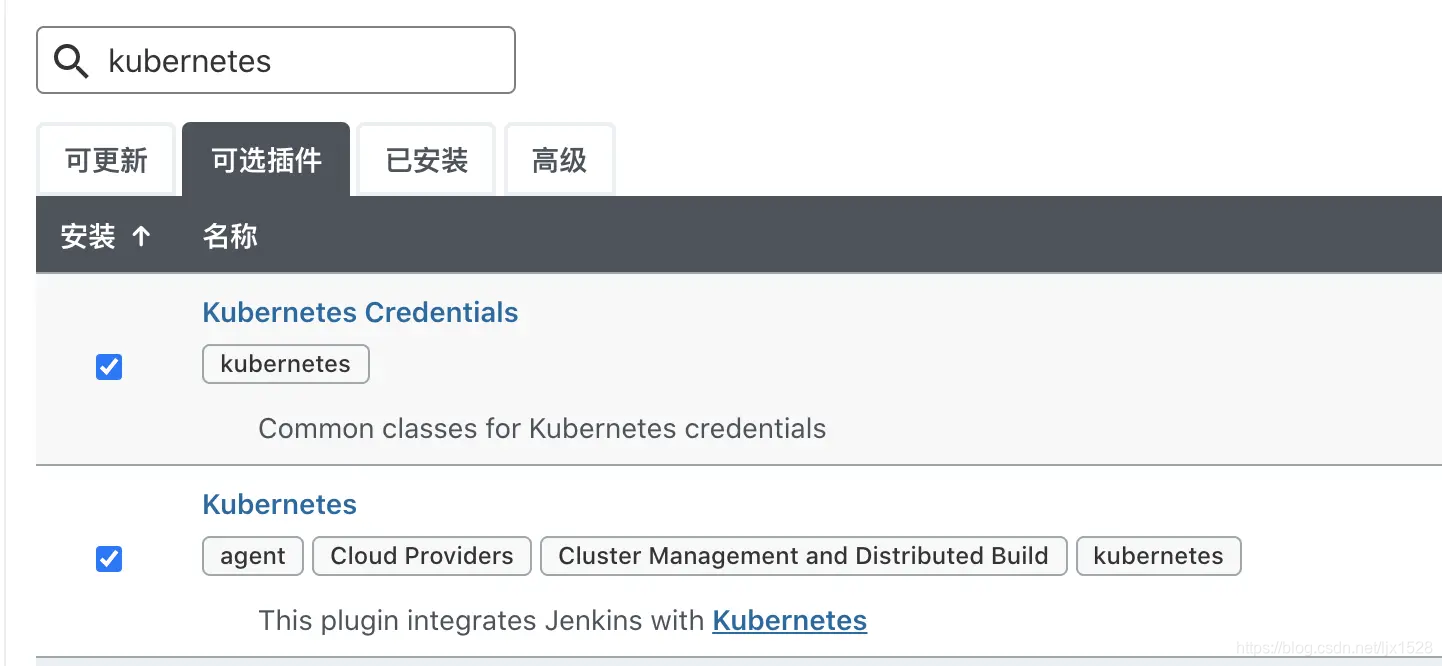This screenshot has width=1442, height=666.
Task: Follow the underlined Kubernetes description link
Action: (x=789, y=620)
